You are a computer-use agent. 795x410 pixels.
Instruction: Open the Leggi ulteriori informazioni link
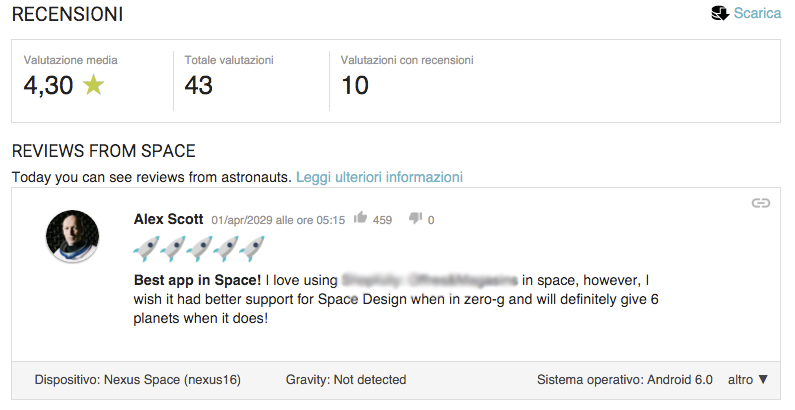379,177
